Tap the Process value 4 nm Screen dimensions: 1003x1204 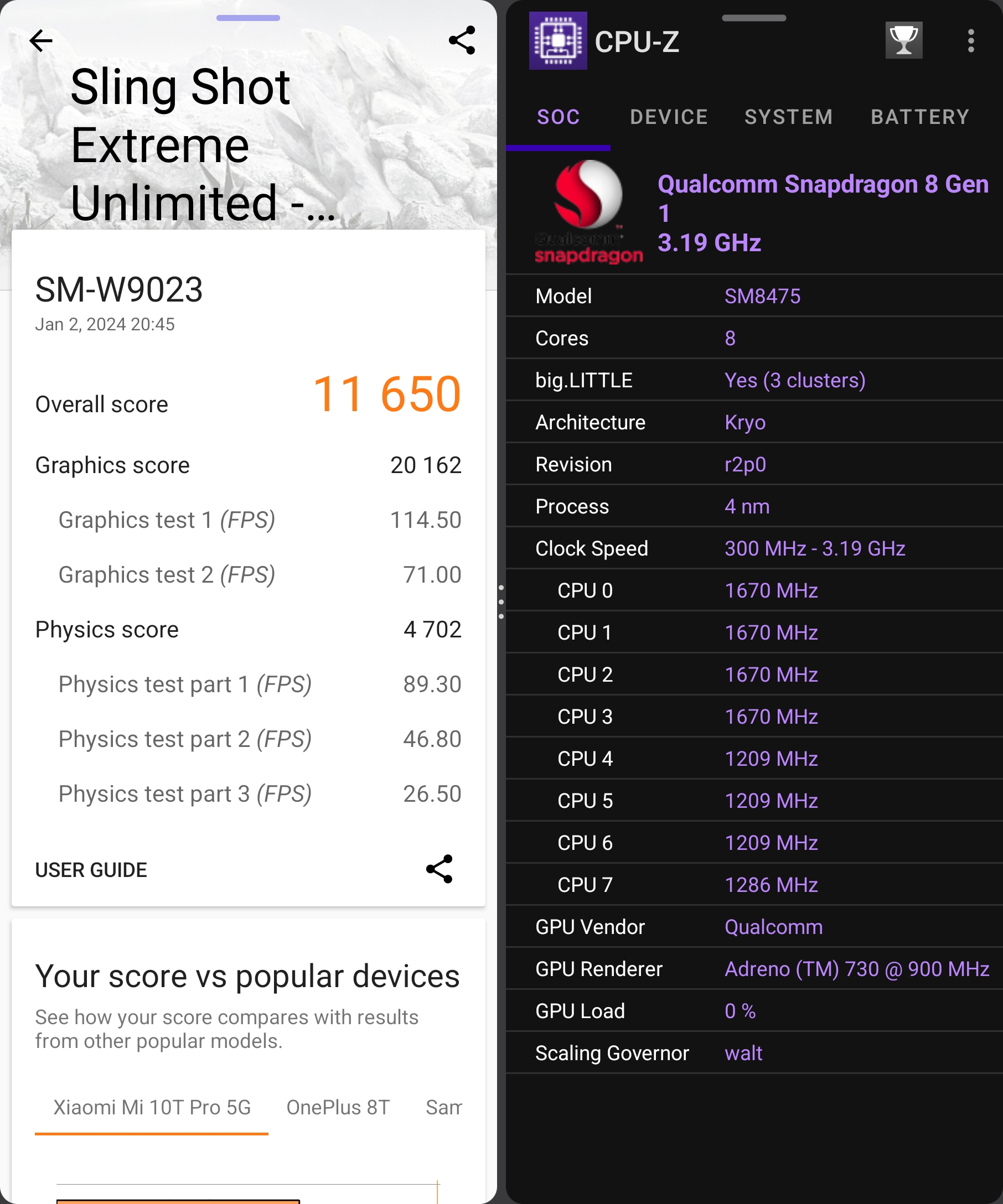tap(747, 506)
